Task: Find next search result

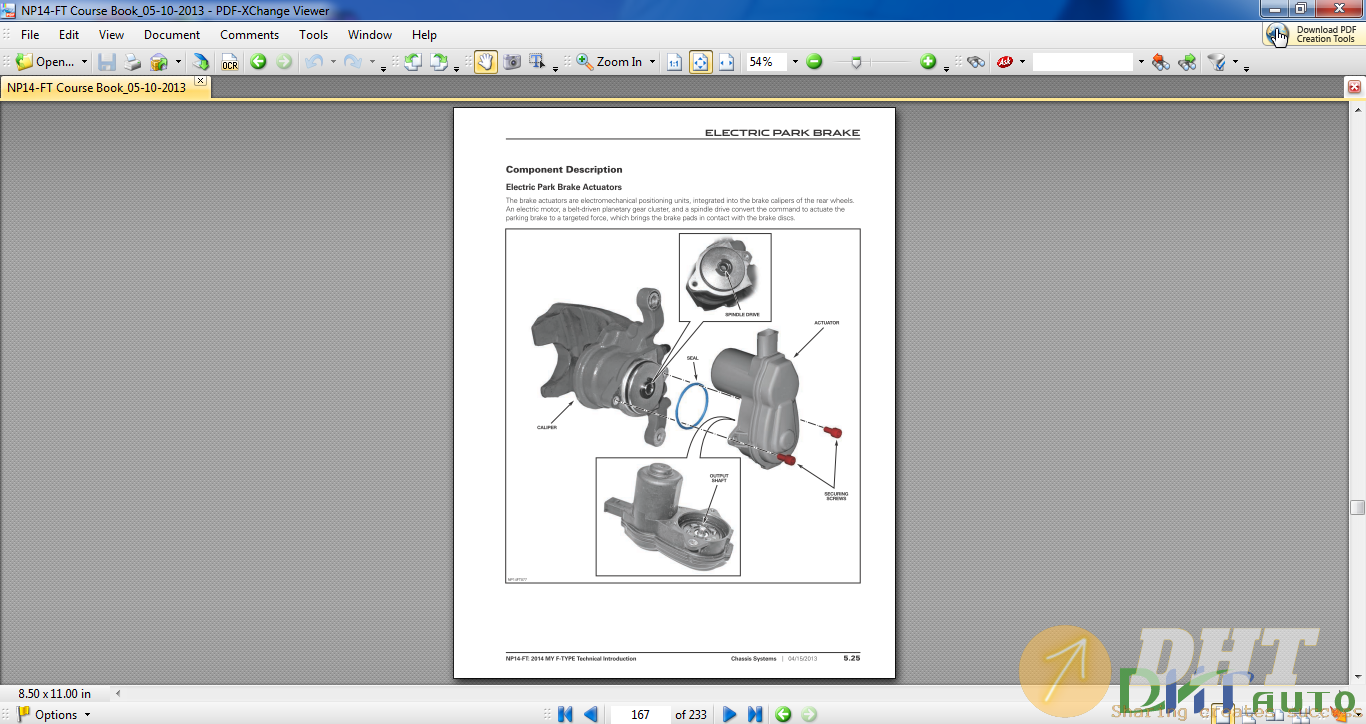Action: point(1187,62)
